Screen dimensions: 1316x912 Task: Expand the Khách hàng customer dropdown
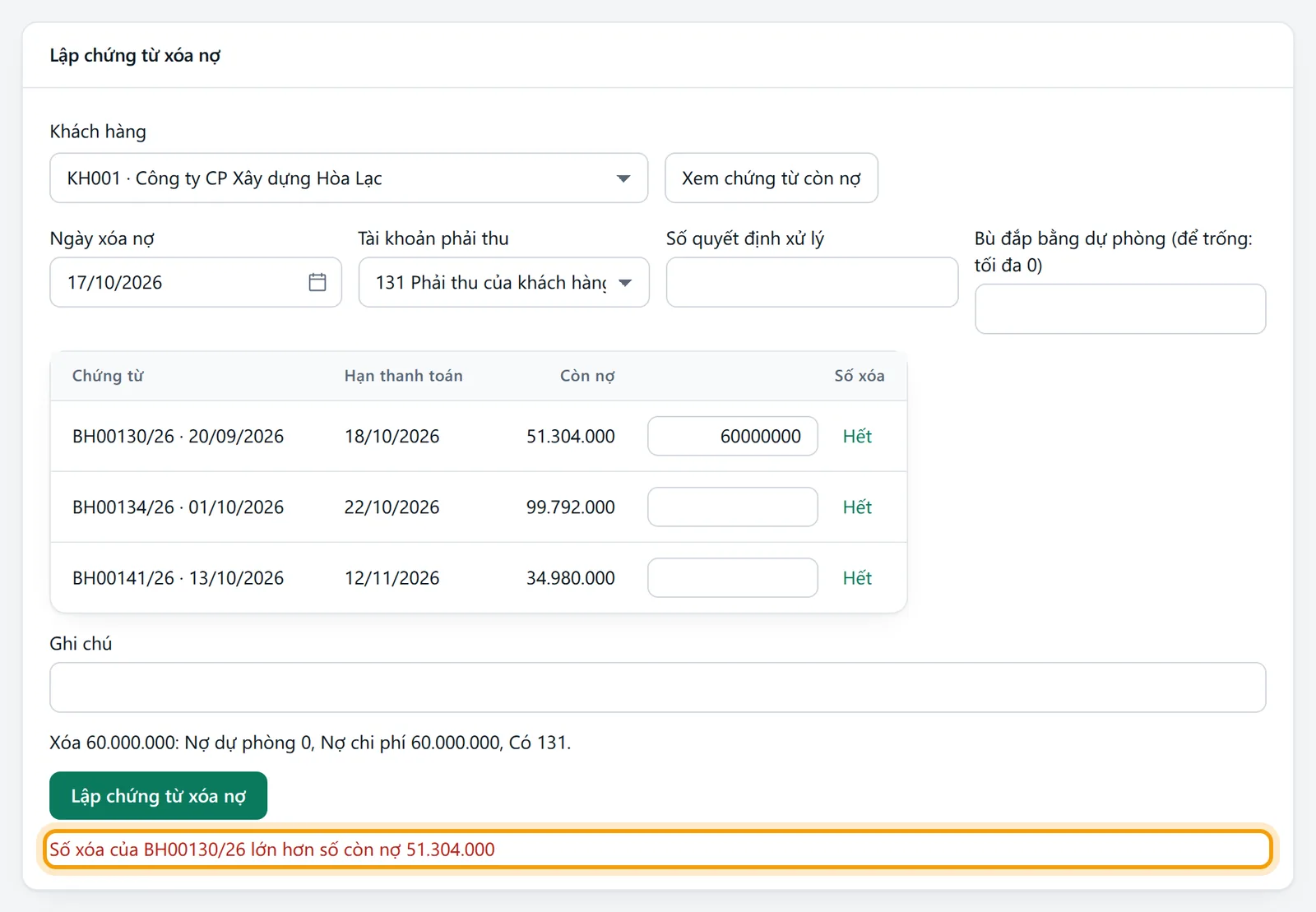[x=349, y=178]
